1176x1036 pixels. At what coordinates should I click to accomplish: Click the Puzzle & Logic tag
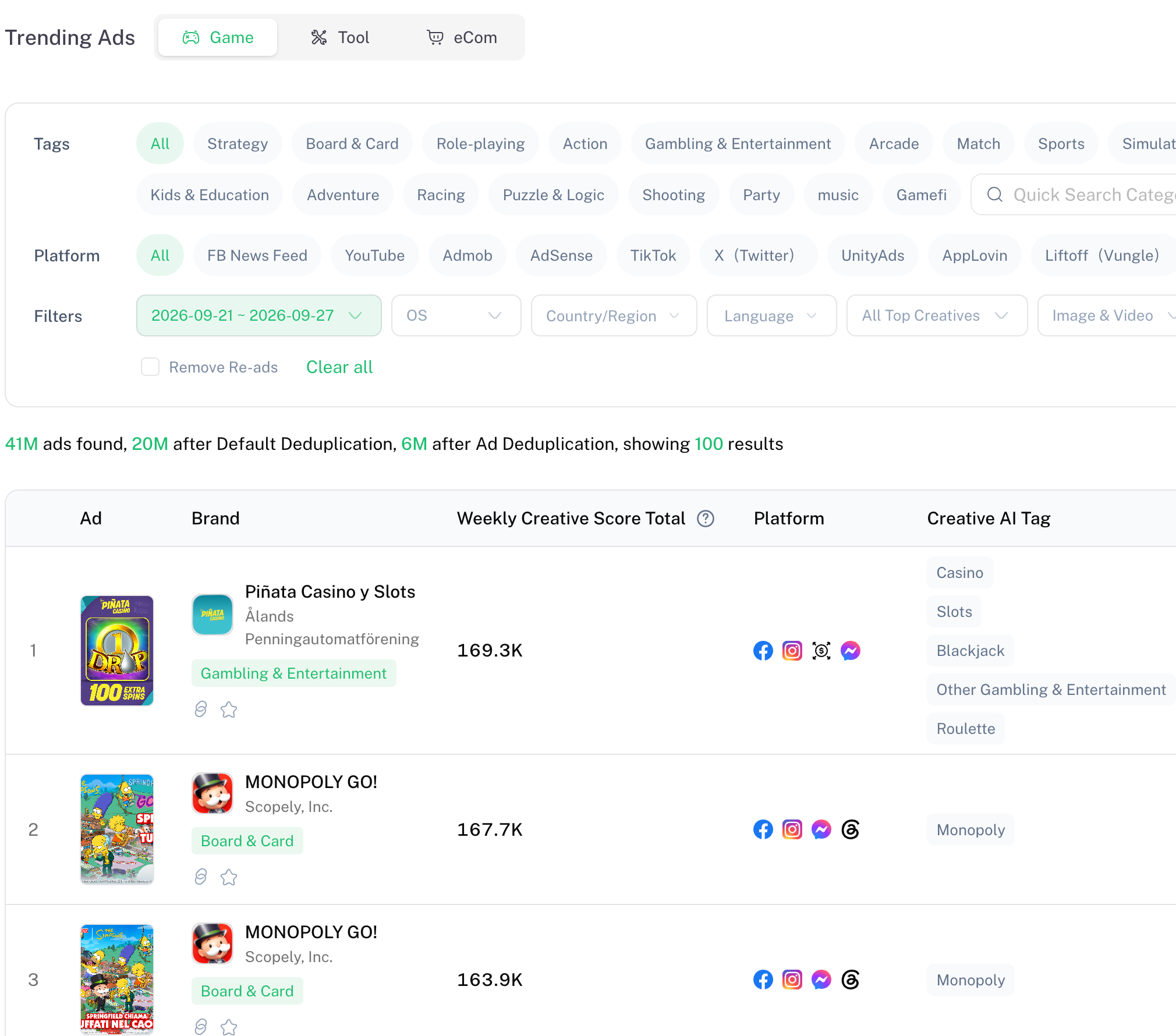click(x=553, y=194)
